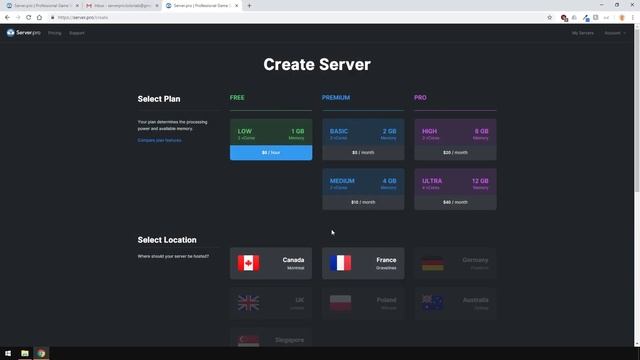
Task: Open the Compare plan features link
Action: pos(160,140)
